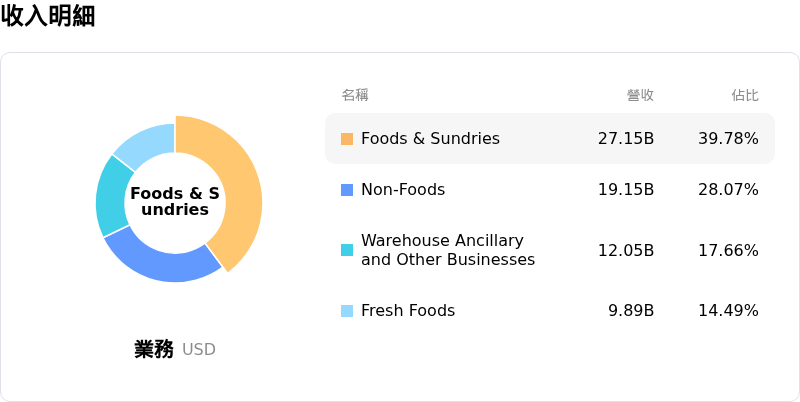Click the Foods & Sundries row label

(430, 139)
